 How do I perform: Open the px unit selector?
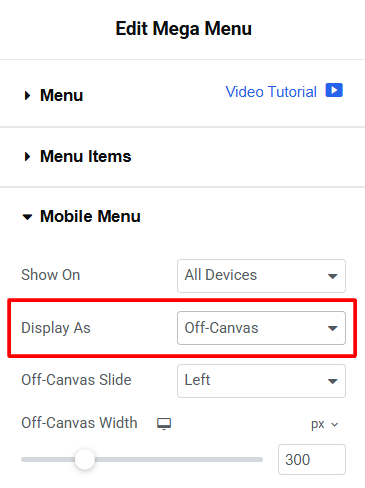coord(325,424)
